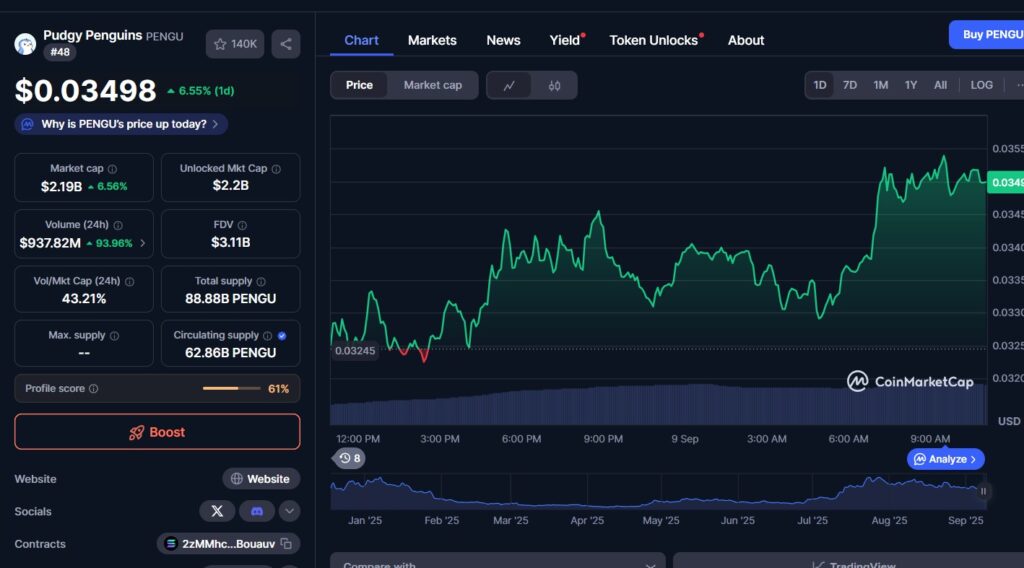The image size is (1024, 568).
Task: Open the share icon button
Action: [x=286, y=44]
